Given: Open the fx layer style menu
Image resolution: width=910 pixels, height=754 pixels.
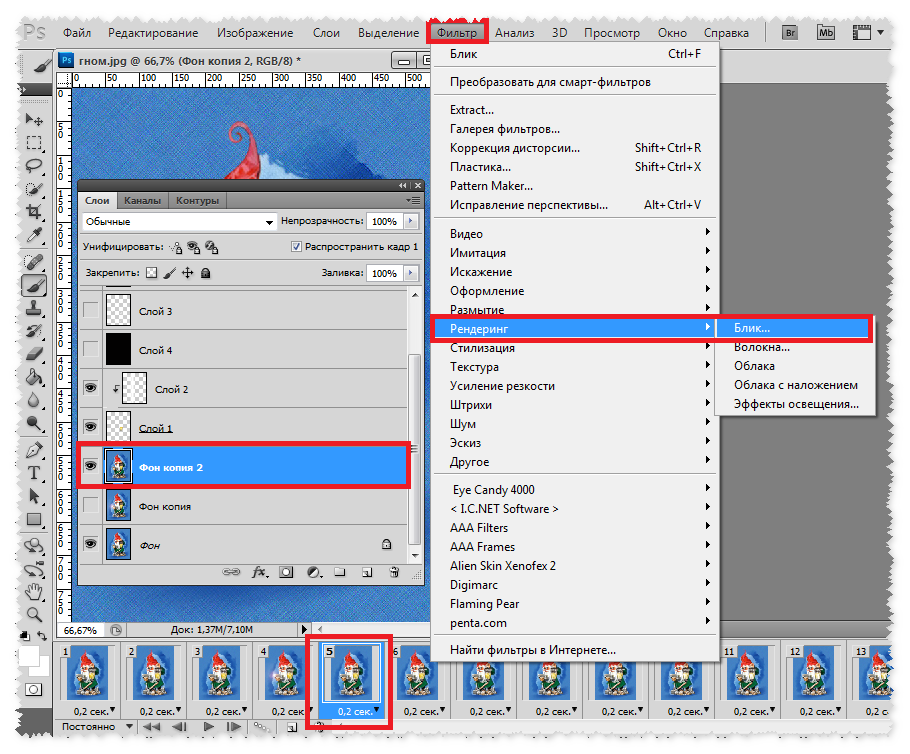Looking at the screenshot, I should [x=259, y=572].
